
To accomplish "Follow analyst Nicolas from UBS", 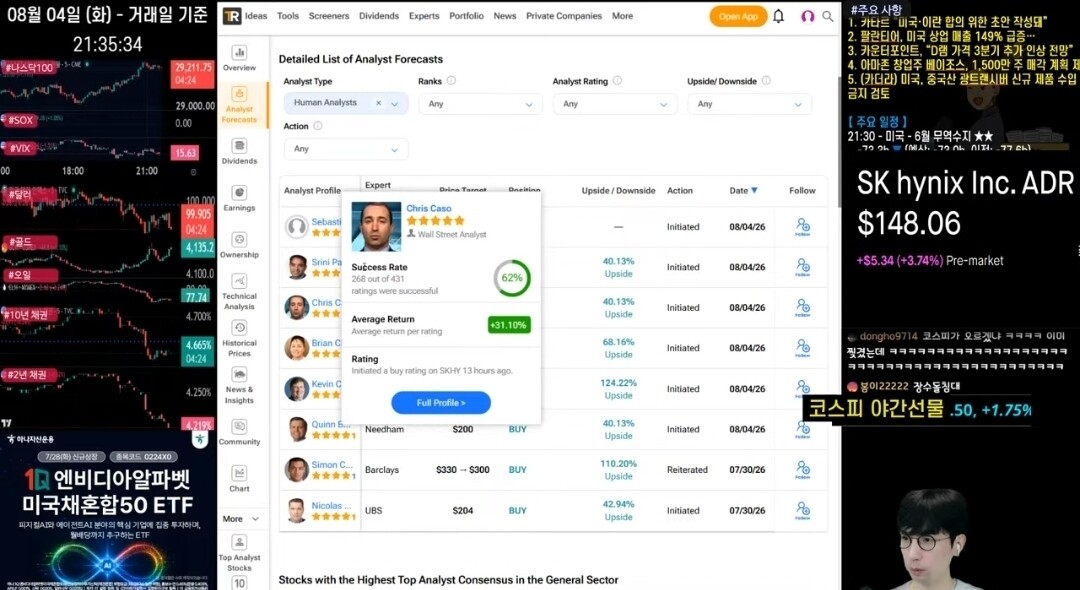I will pyautogui.click(x=802, y=510).
